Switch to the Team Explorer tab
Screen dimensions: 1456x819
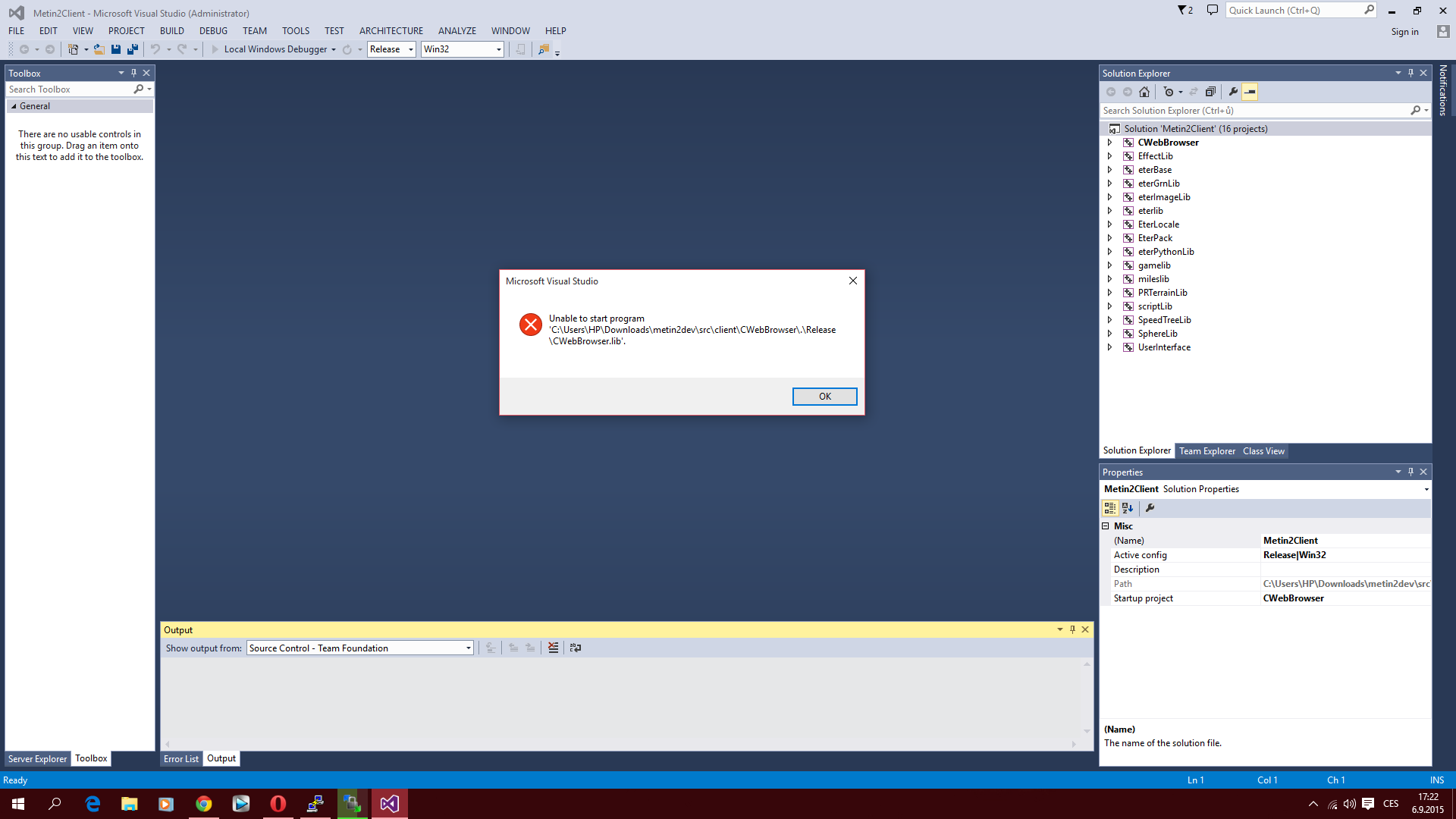point(1207,451)
